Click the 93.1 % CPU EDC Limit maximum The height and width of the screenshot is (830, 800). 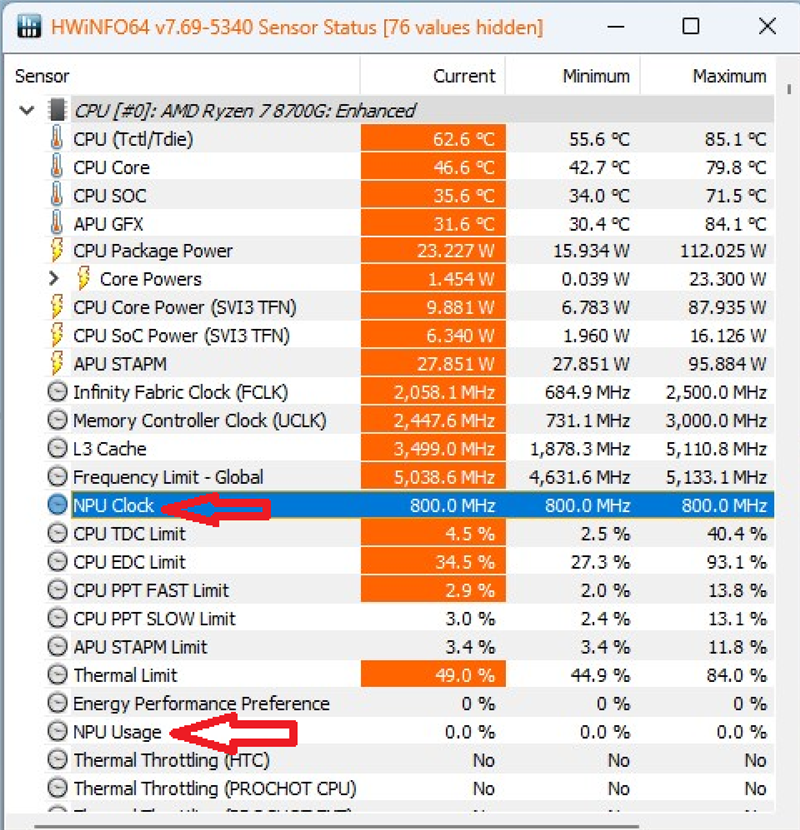pyautogui.click(x=736, y=562)
